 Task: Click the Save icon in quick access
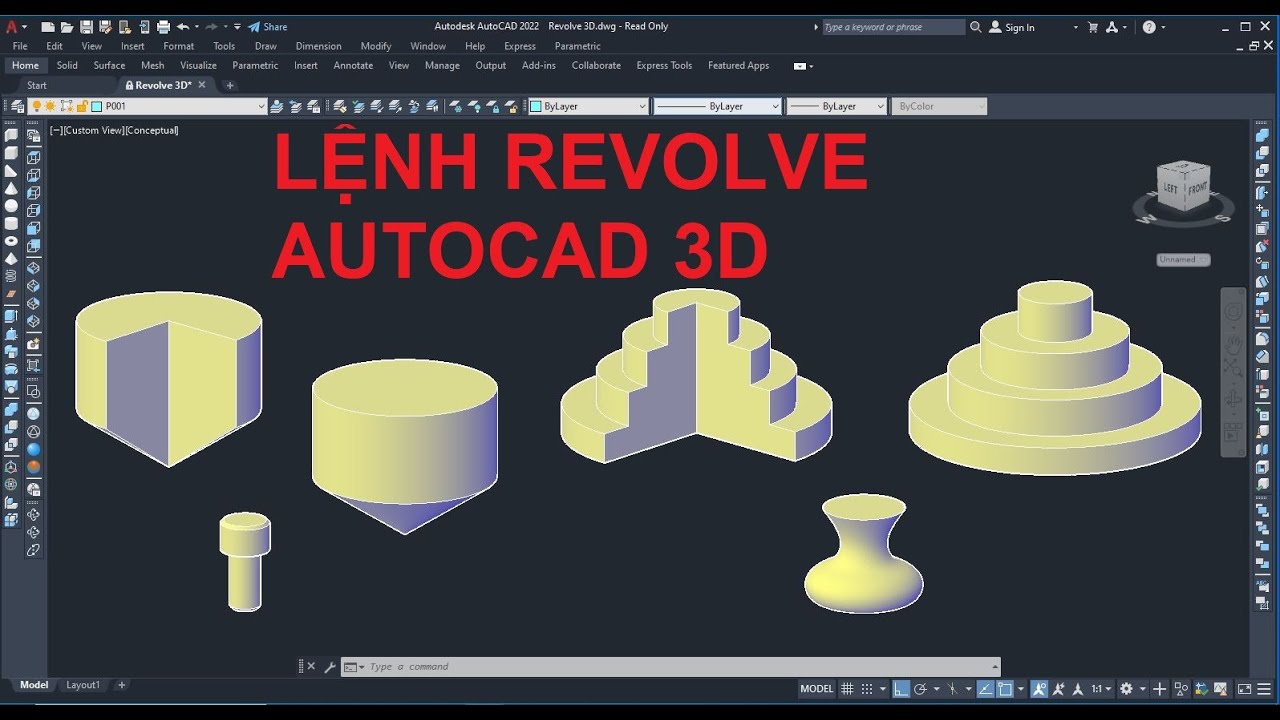86,27
